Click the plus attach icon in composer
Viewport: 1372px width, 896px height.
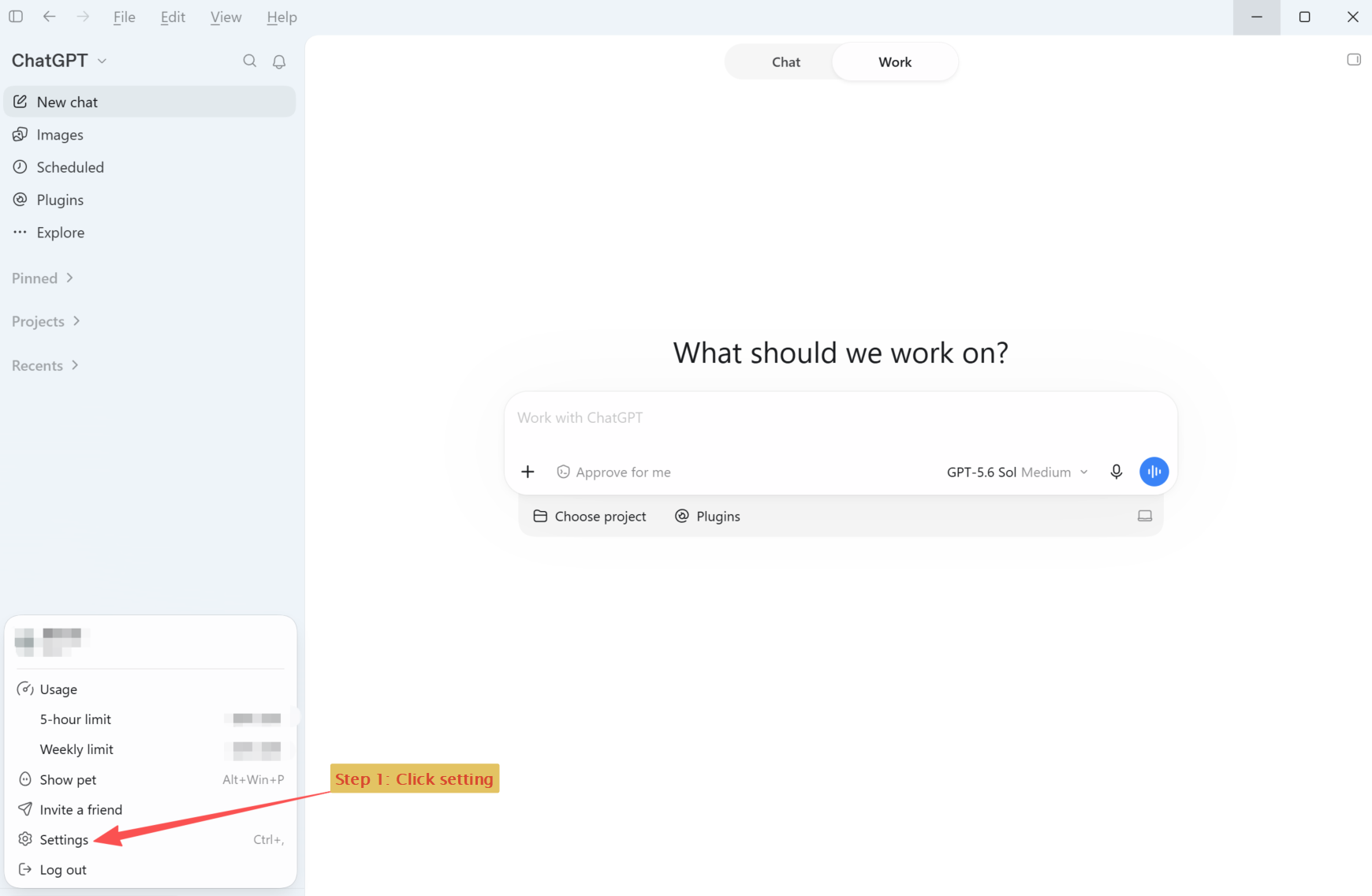(x=528, y=472)
